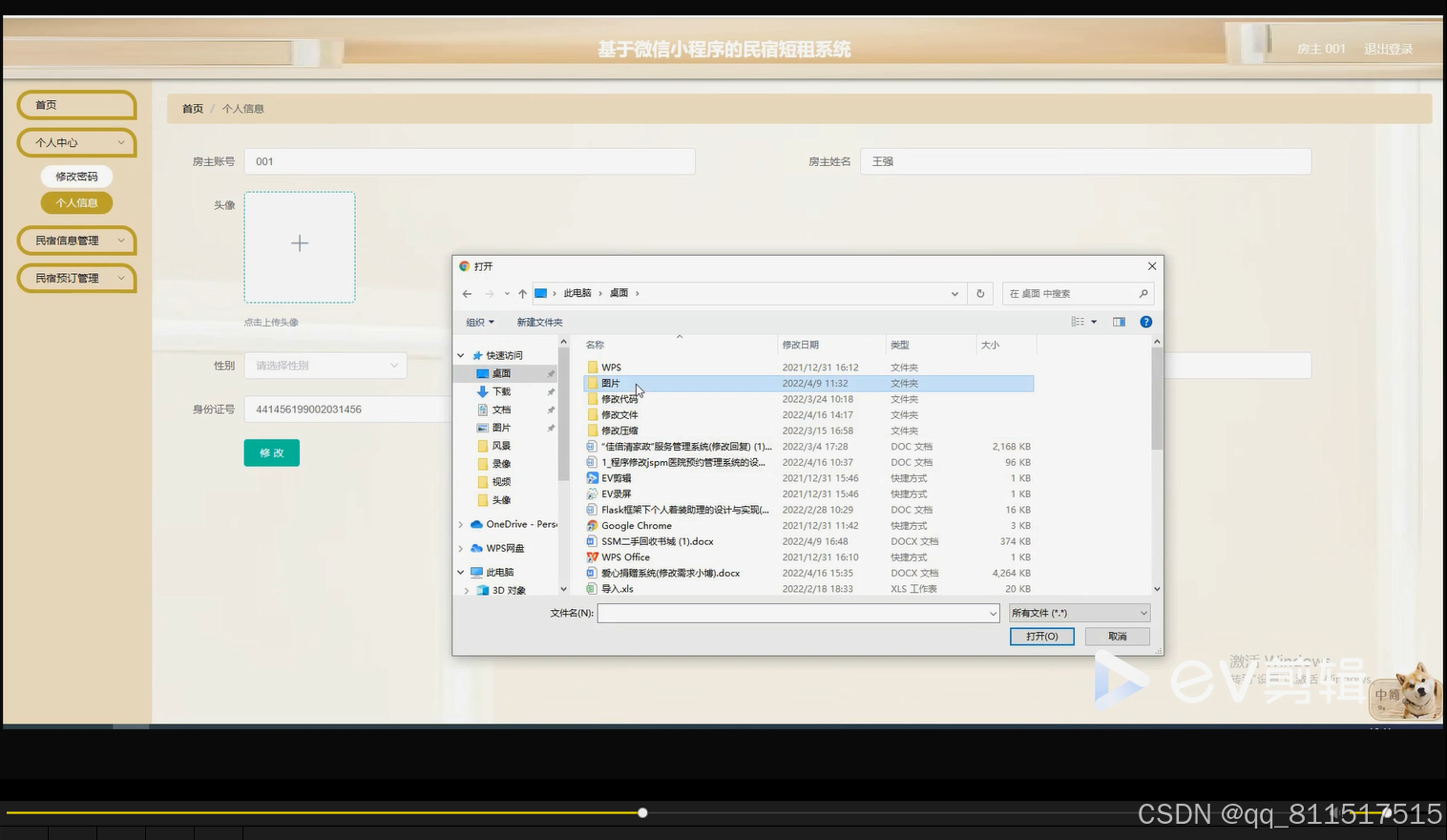Open the address bar history dropdown arrow
The width and height of the screenshot is (1447, 840).
coord(954,294)
